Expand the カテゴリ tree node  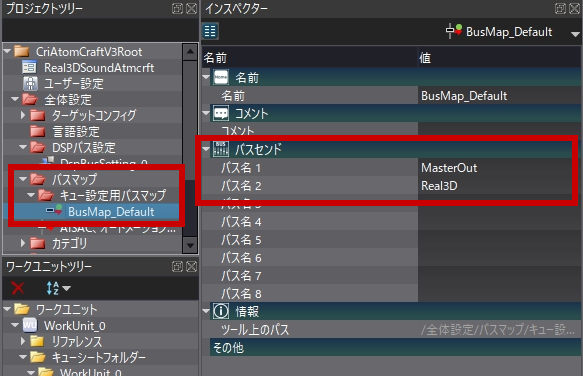[x=23, y=243]
